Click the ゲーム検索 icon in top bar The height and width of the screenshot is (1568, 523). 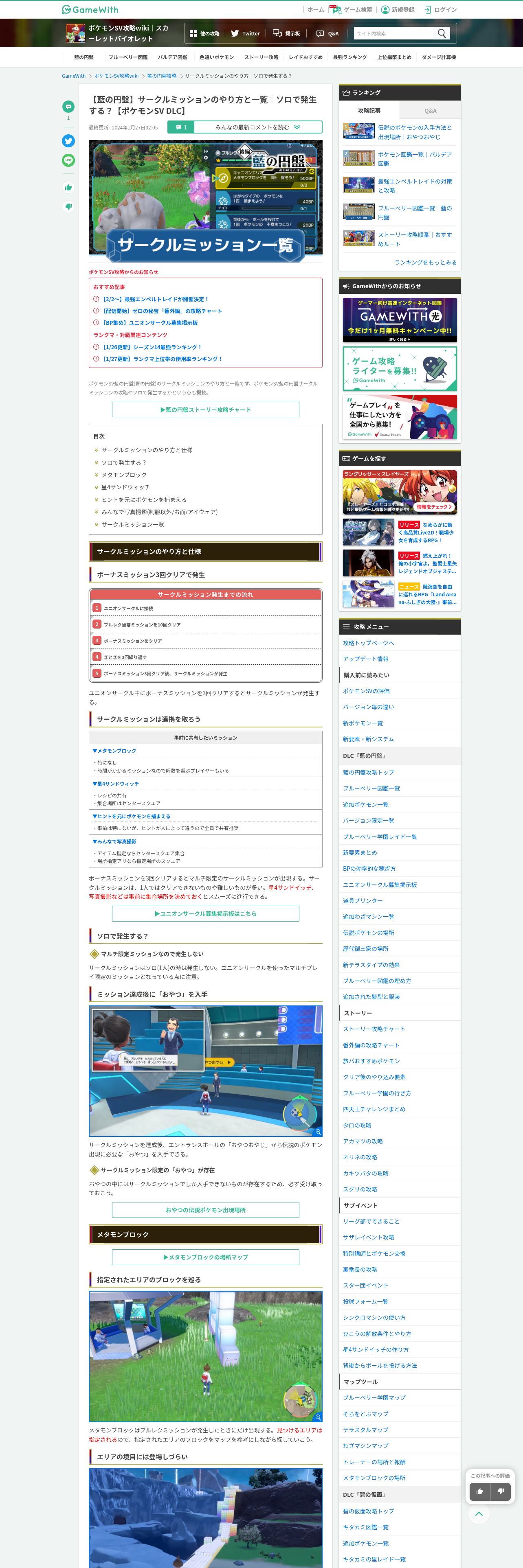coord(337,10)
